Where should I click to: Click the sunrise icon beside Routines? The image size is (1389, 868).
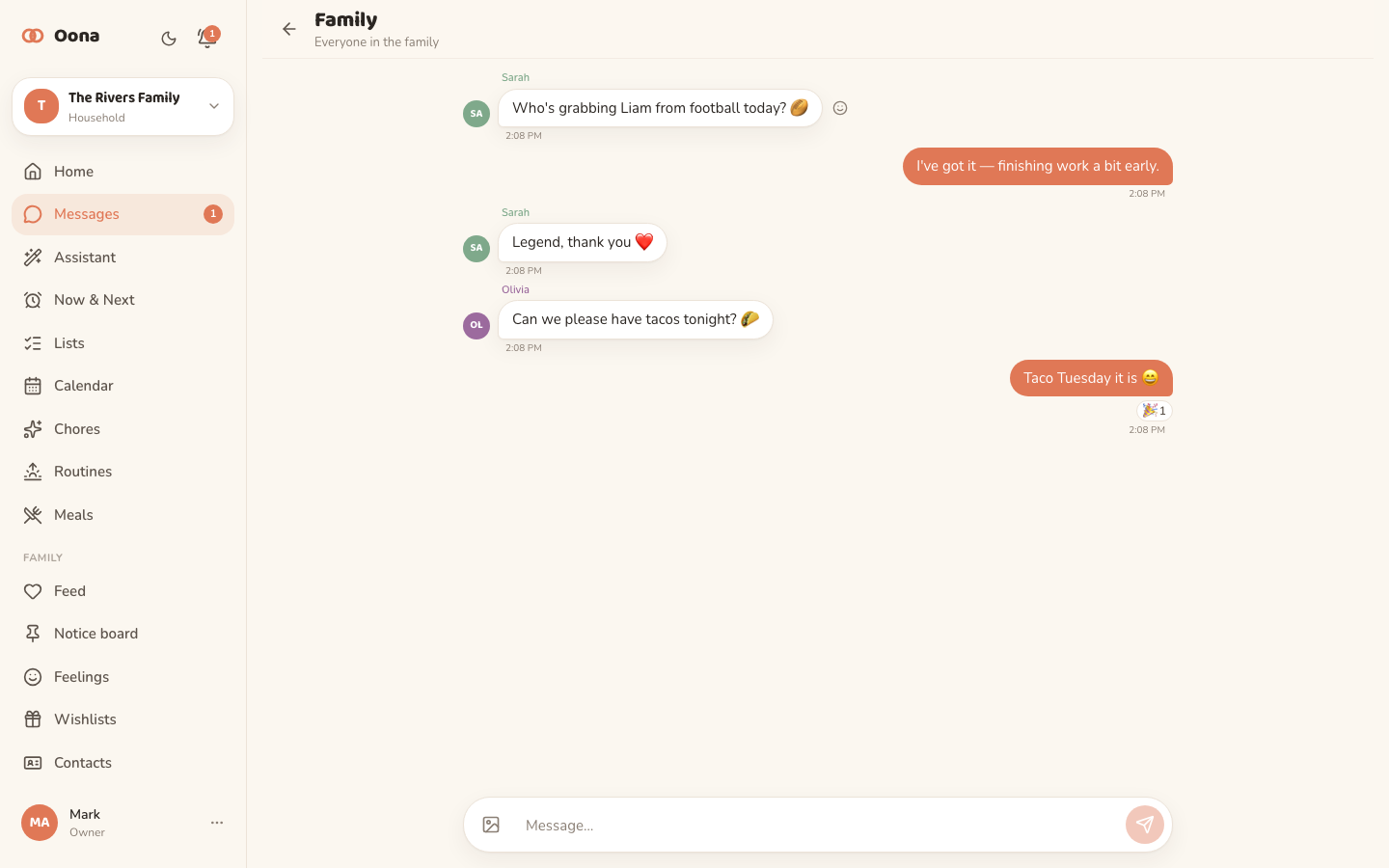pos(33,472)
